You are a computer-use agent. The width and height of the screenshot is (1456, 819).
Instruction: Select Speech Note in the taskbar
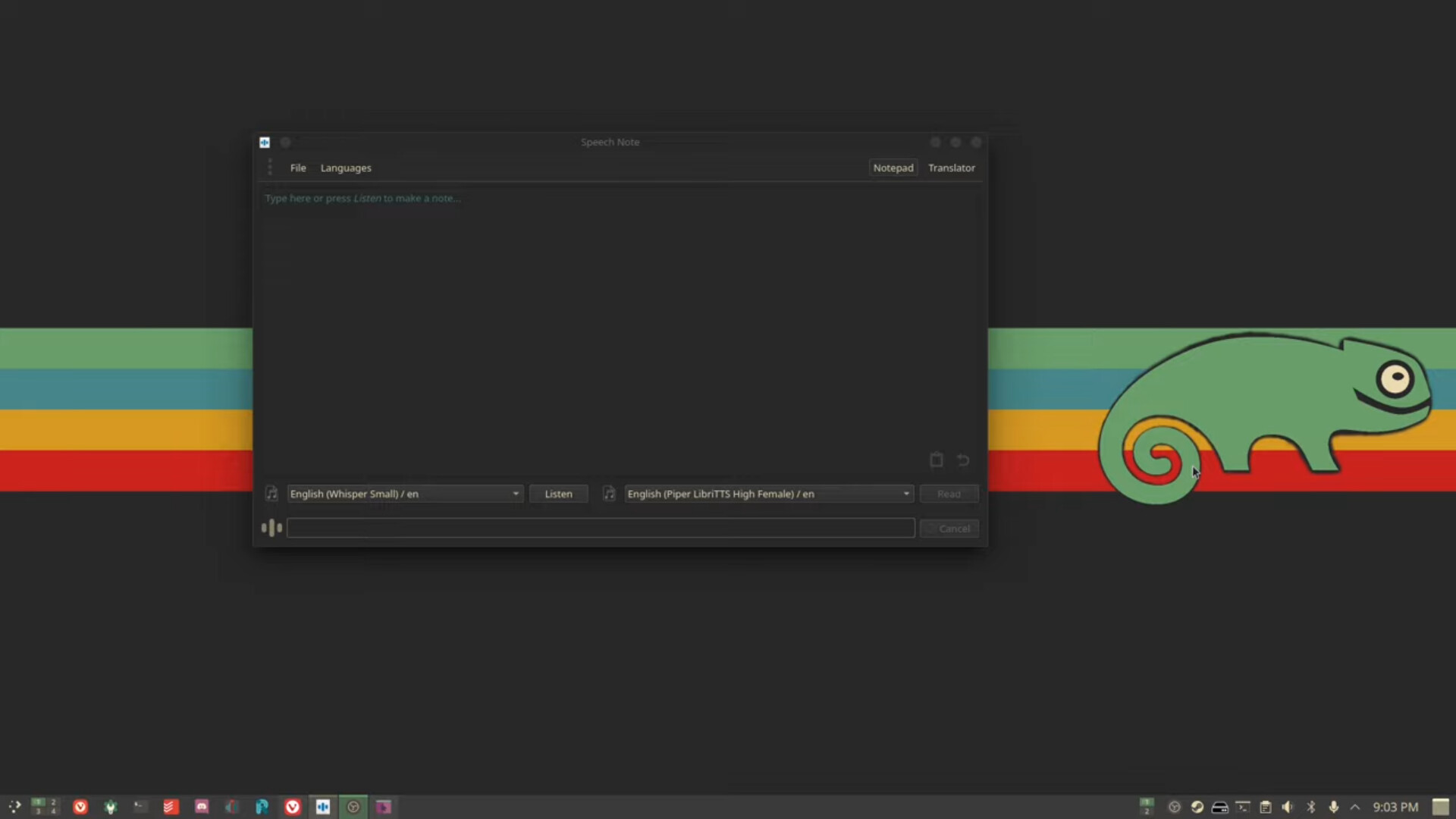[x=323, y=807]
